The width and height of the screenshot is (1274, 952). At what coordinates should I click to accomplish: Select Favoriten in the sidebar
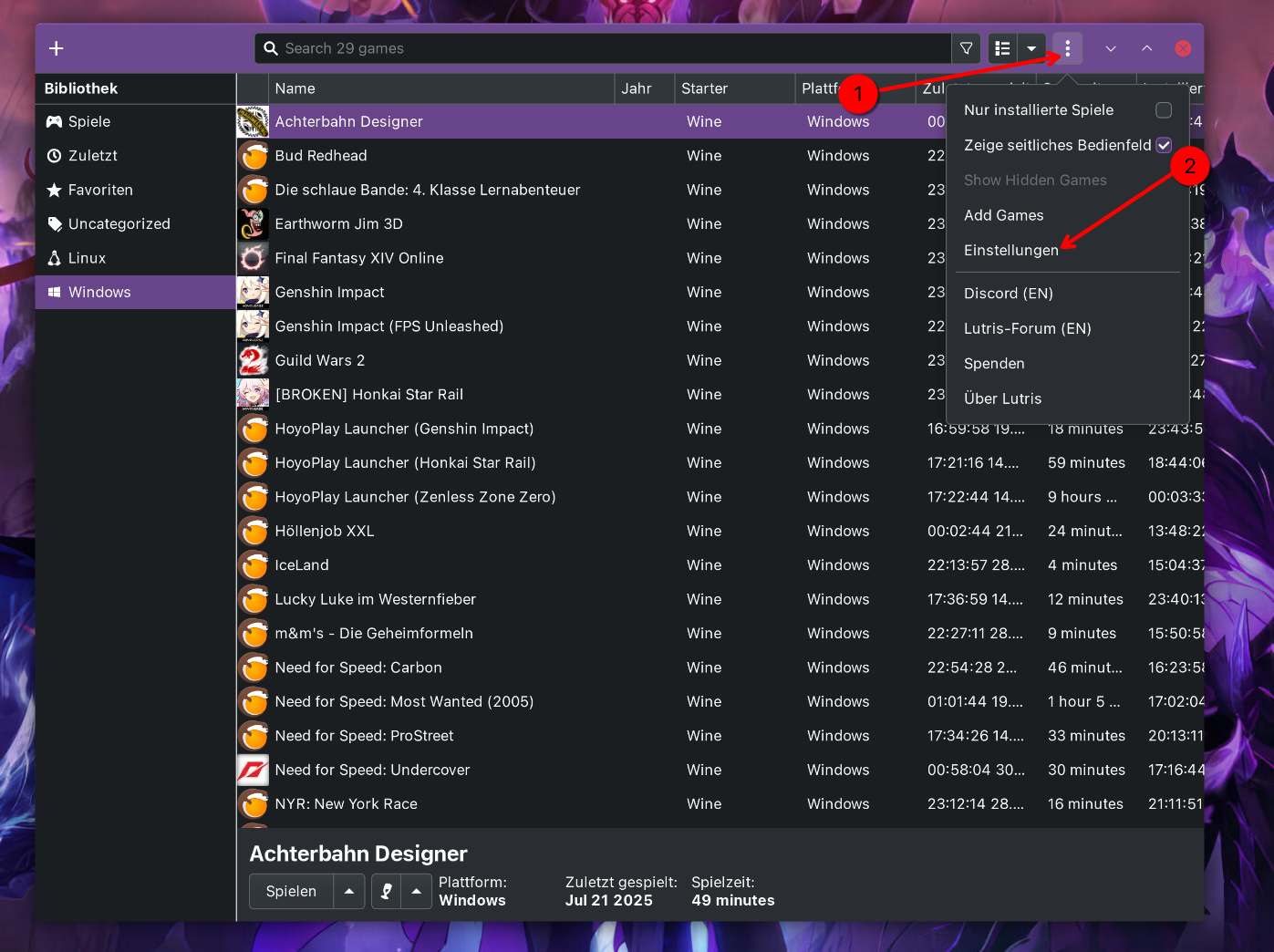pos(135,190)
